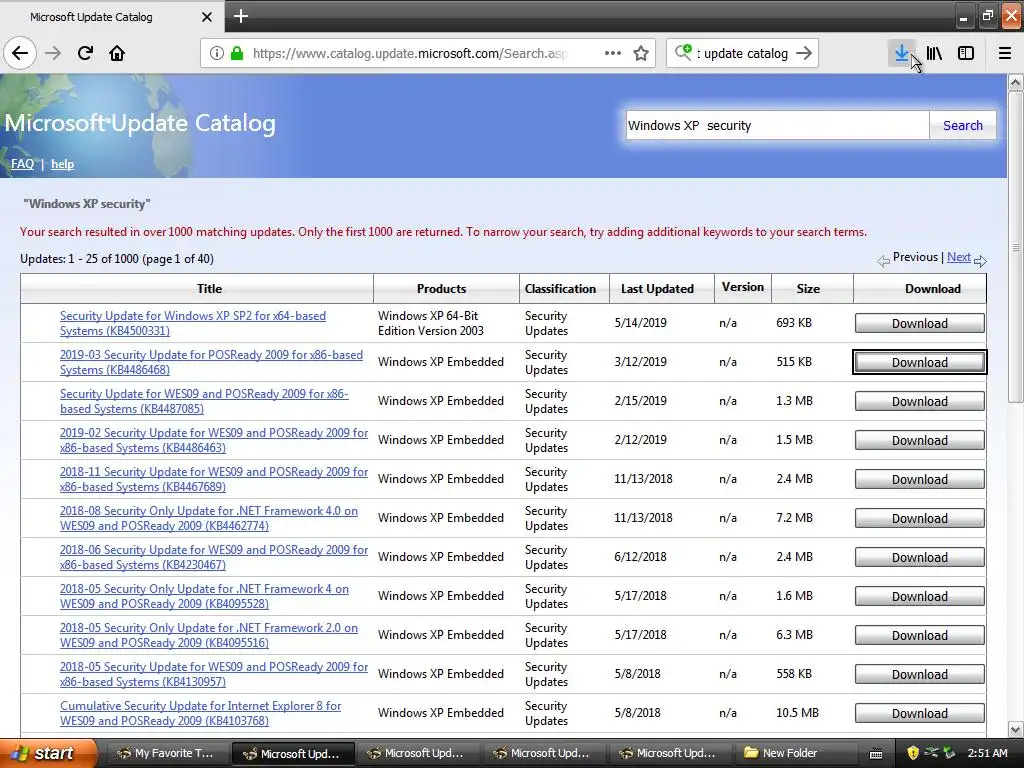Click the search engine magnifier icon

683,53
